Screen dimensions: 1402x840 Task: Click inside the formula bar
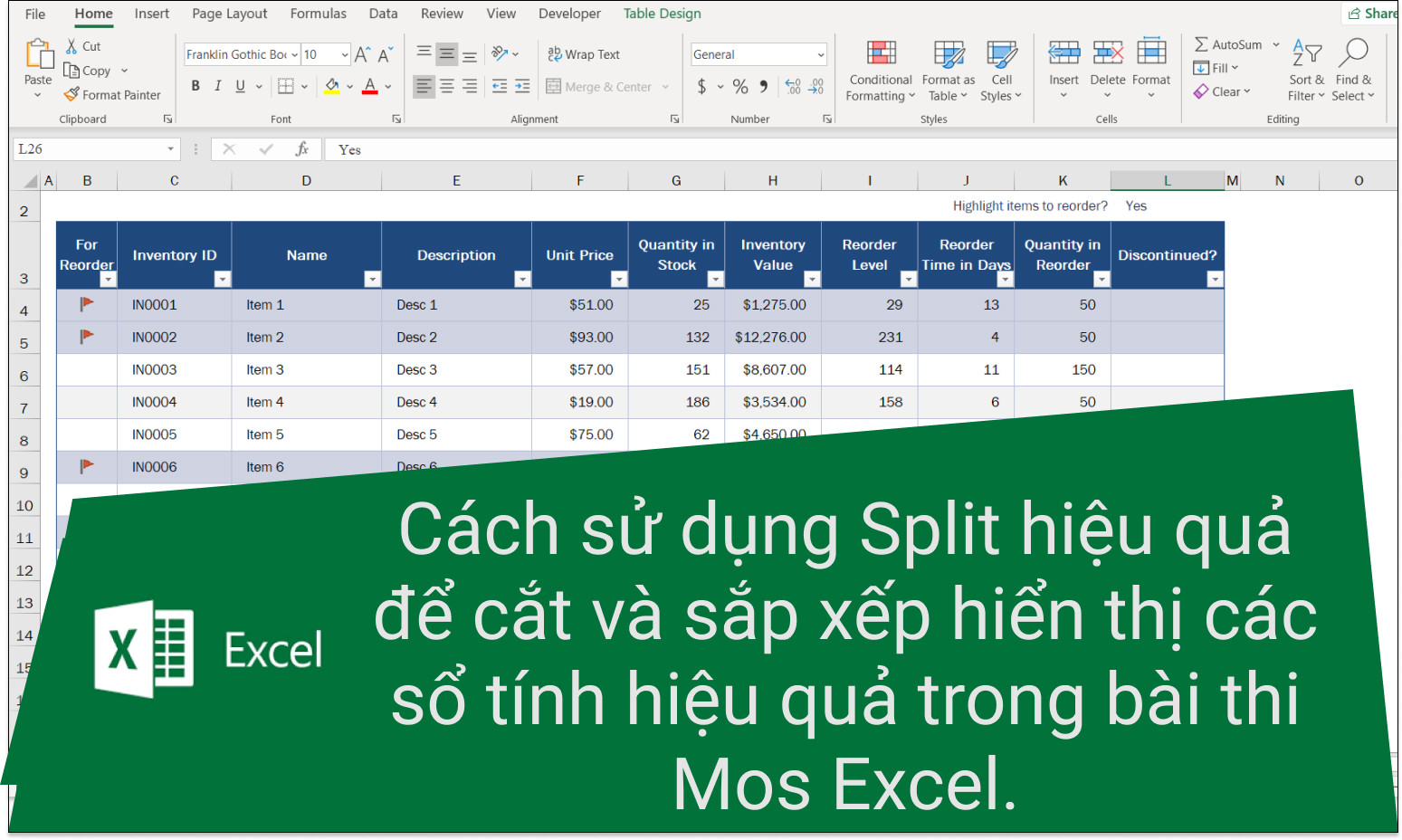543,148
